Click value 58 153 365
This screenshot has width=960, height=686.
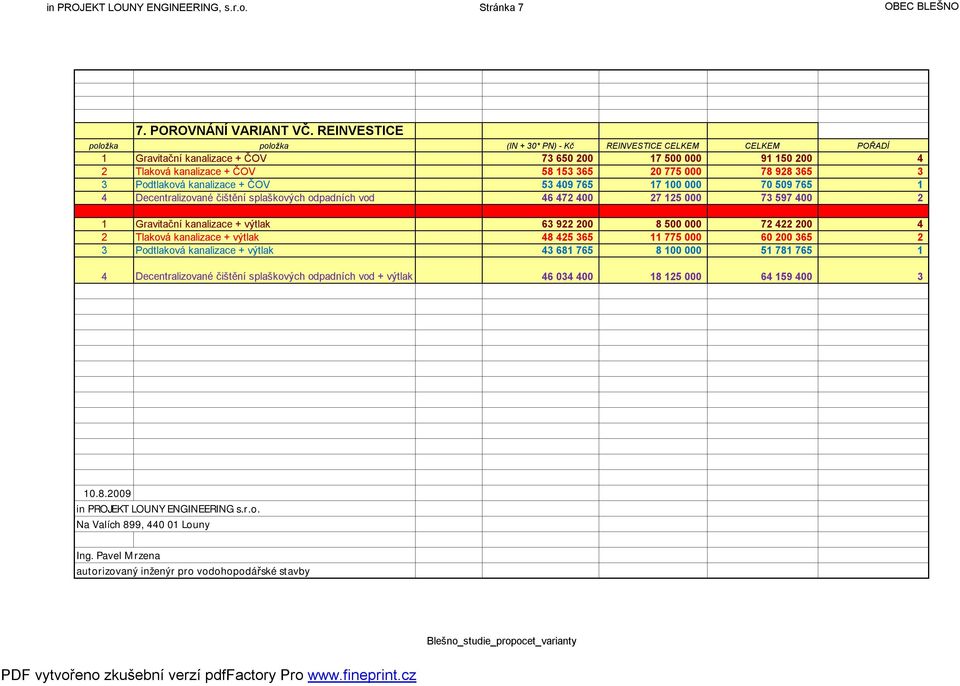pyautogui.click(x=568, y=172)
